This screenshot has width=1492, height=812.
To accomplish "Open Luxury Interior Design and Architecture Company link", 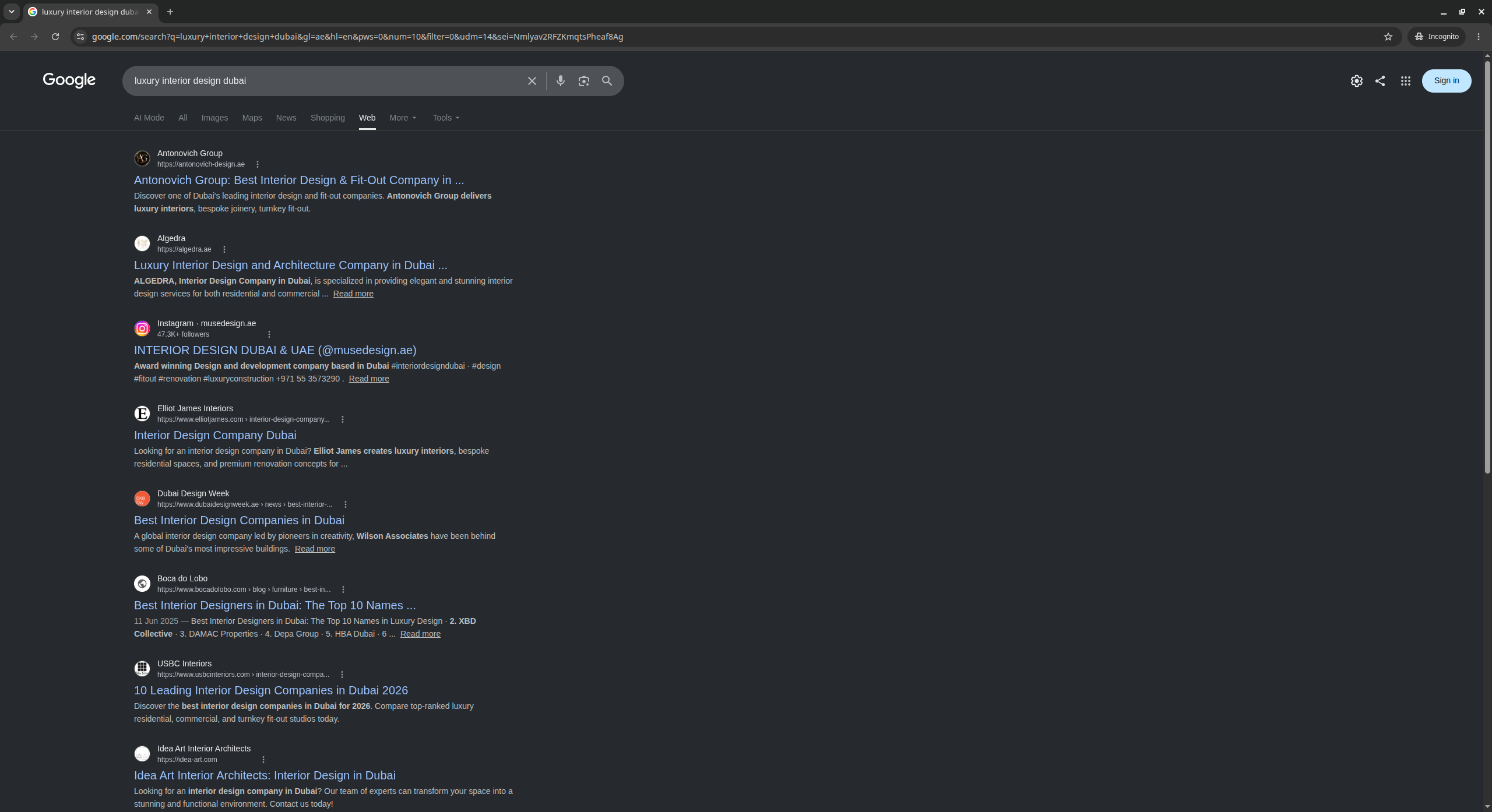I will click(291, 266).
